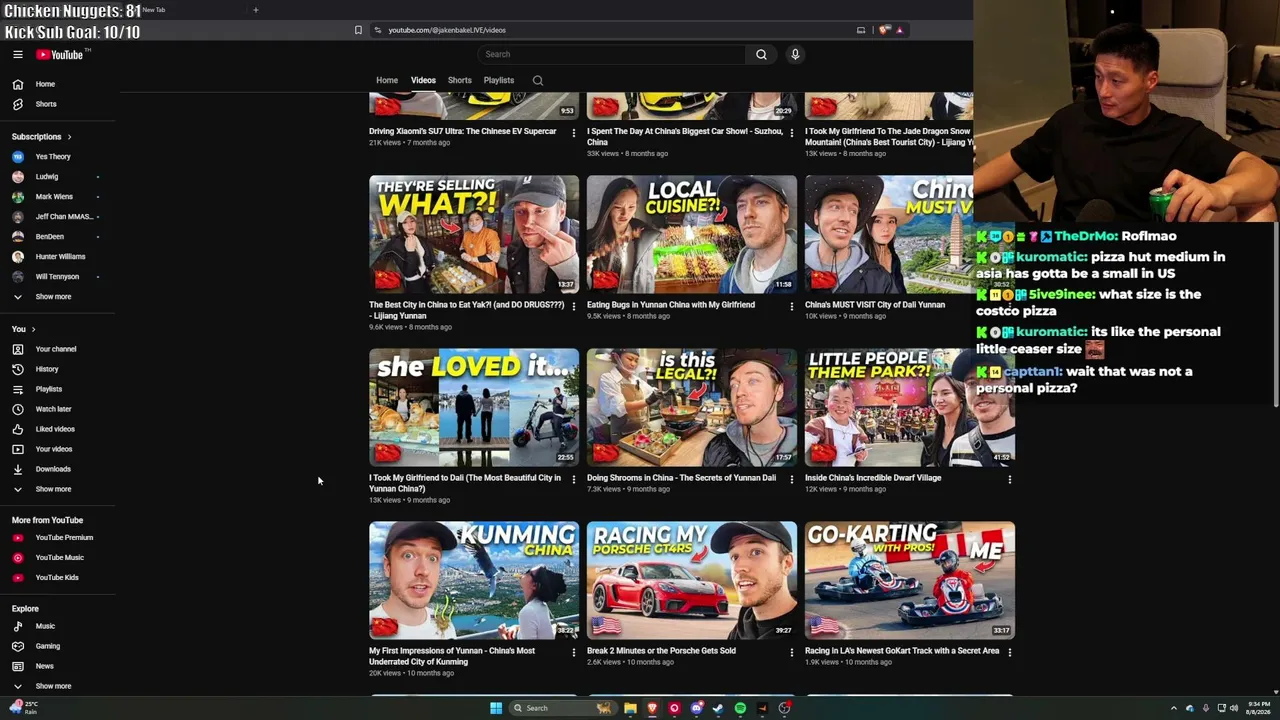Play the 'They're Selling What?!' thumbnail video
1280x720 pixels.
point(474,235)
